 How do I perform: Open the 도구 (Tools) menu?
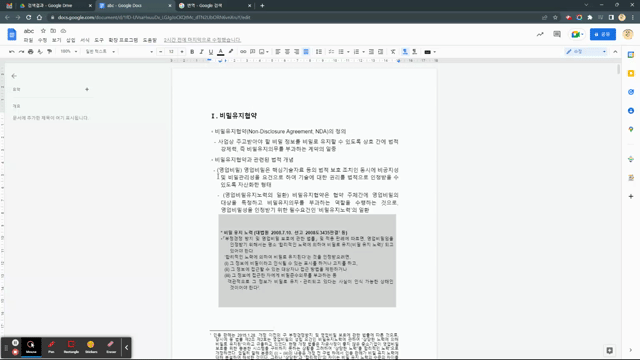pyautogui.click(x=99, y=40)
